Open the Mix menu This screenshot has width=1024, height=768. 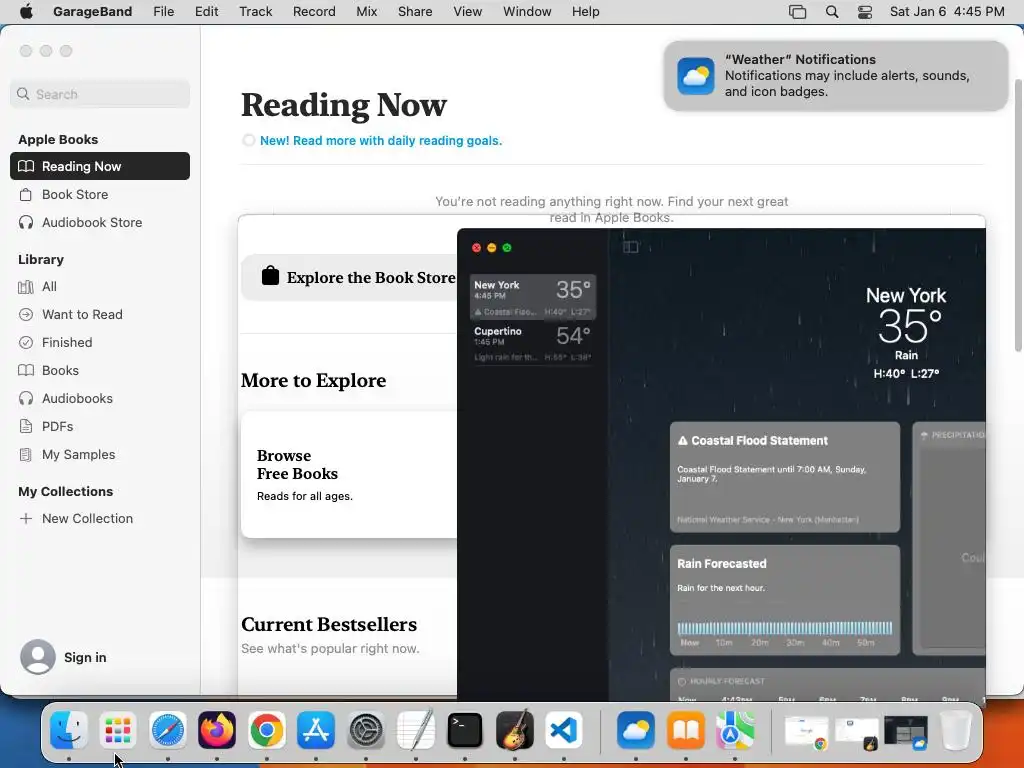coord(366,12)
